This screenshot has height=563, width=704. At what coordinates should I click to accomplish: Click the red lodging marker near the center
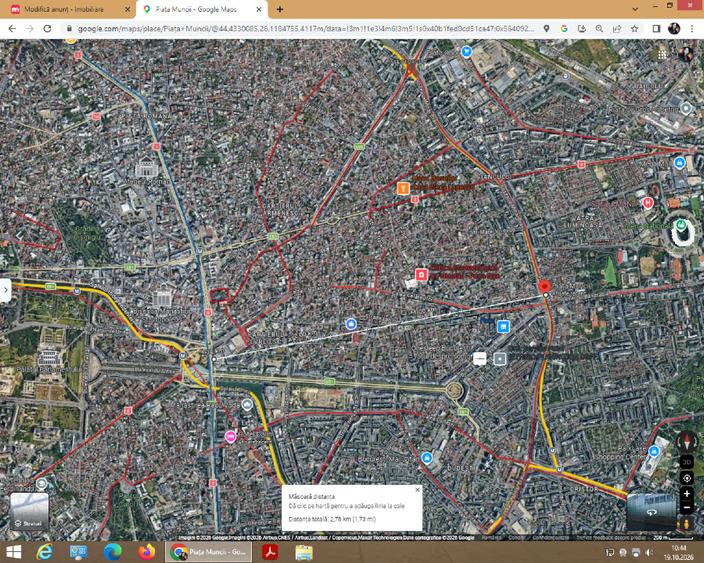pyautogui.click(x=421, y=274)
